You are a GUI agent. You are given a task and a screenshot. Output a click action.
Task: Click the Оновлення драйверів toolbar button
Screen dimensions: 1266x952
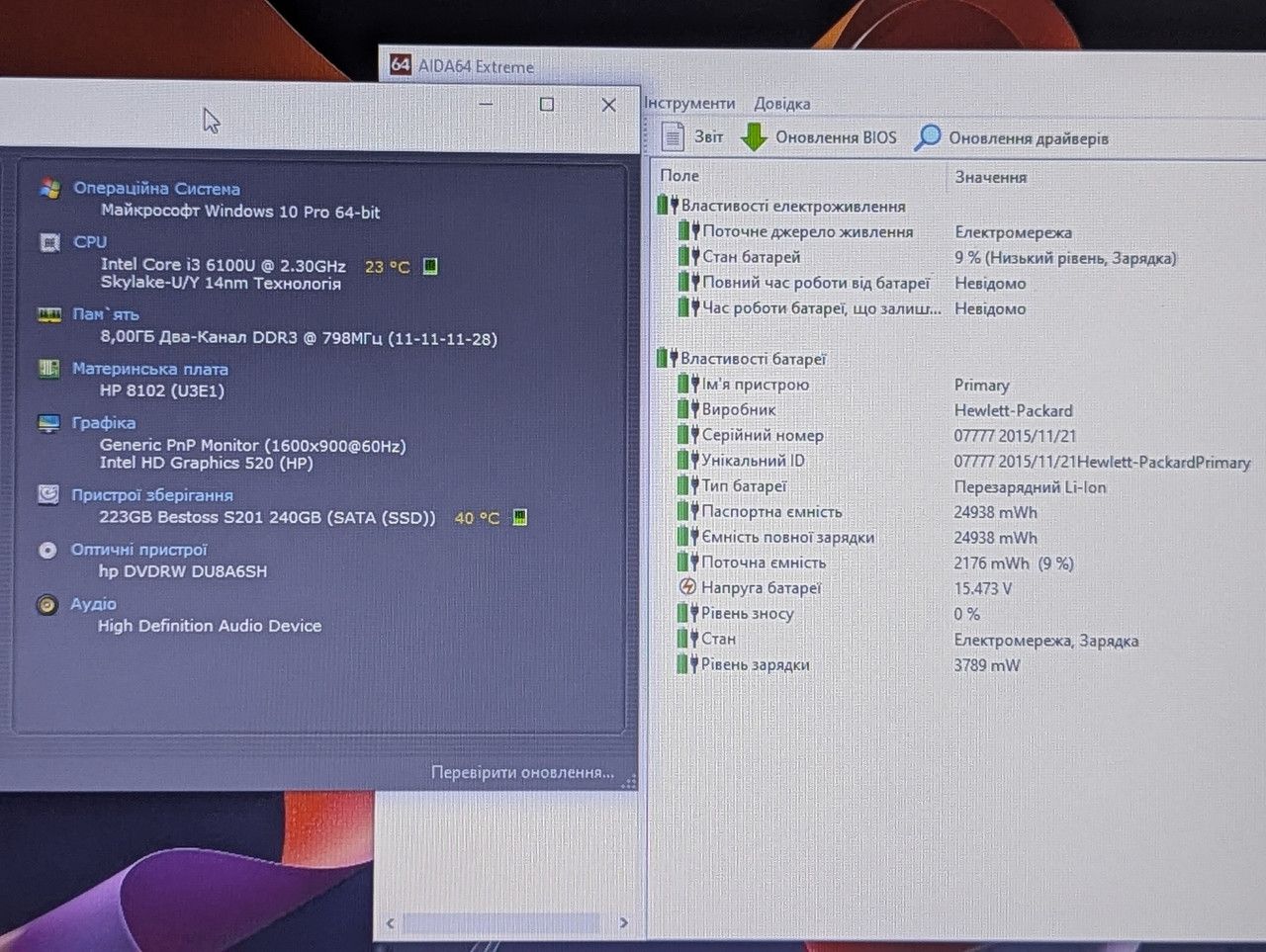point(1011,137)
